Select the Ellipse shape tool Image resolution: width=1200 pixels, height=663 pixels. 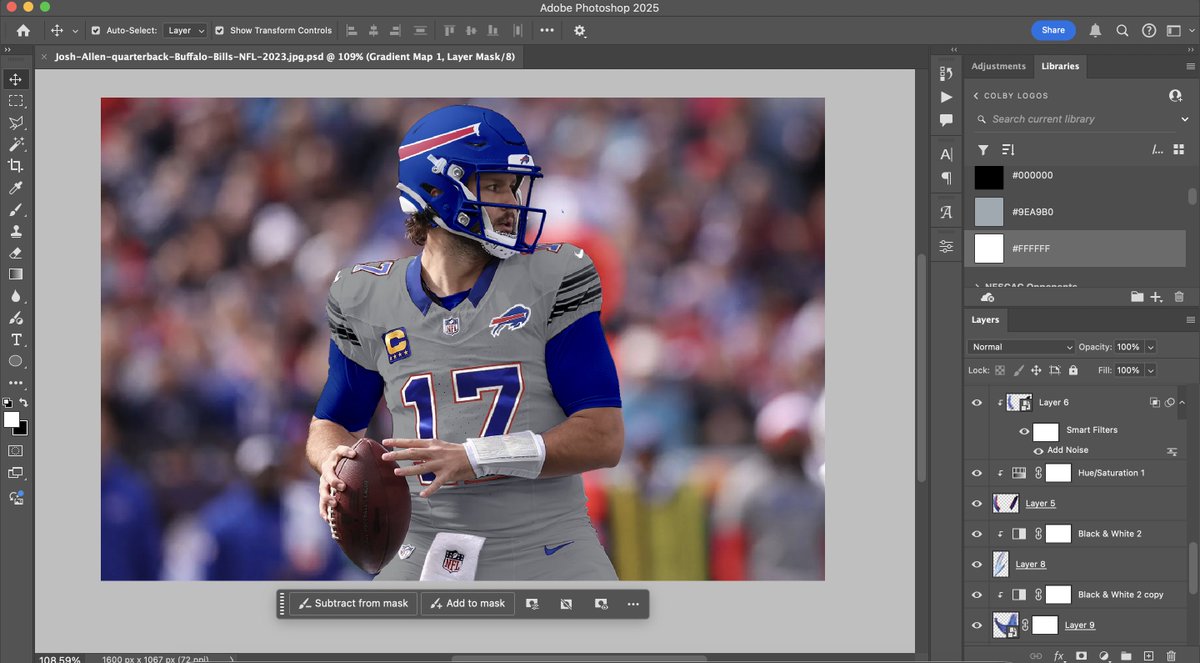point(15,361)
